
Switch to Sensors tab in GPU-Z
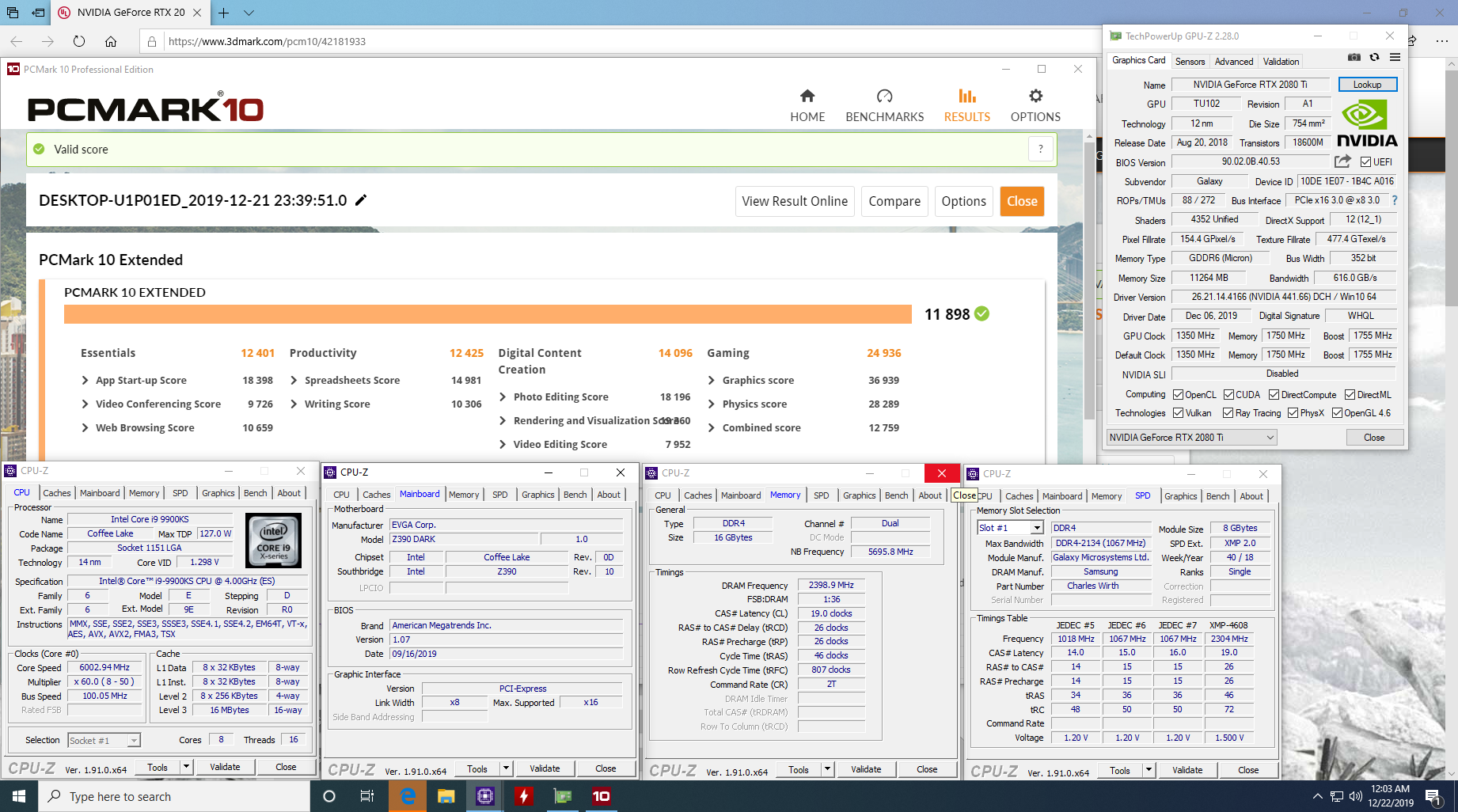1190,61
